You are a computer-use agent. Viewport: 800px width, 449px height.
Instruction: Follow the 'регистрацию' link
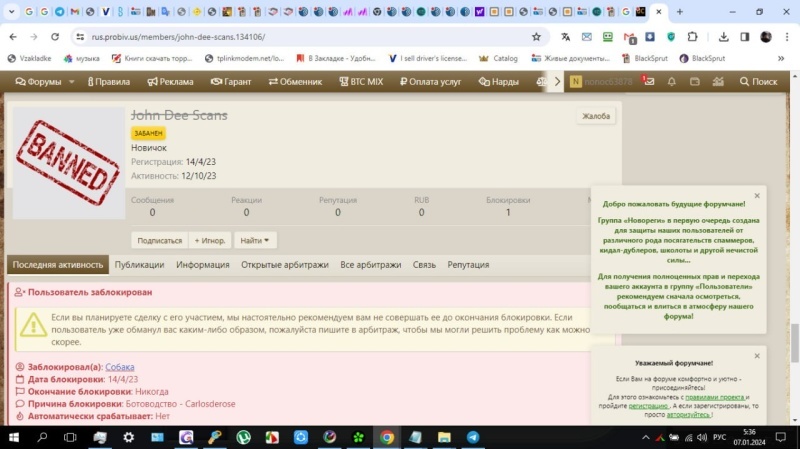point(648,406)
